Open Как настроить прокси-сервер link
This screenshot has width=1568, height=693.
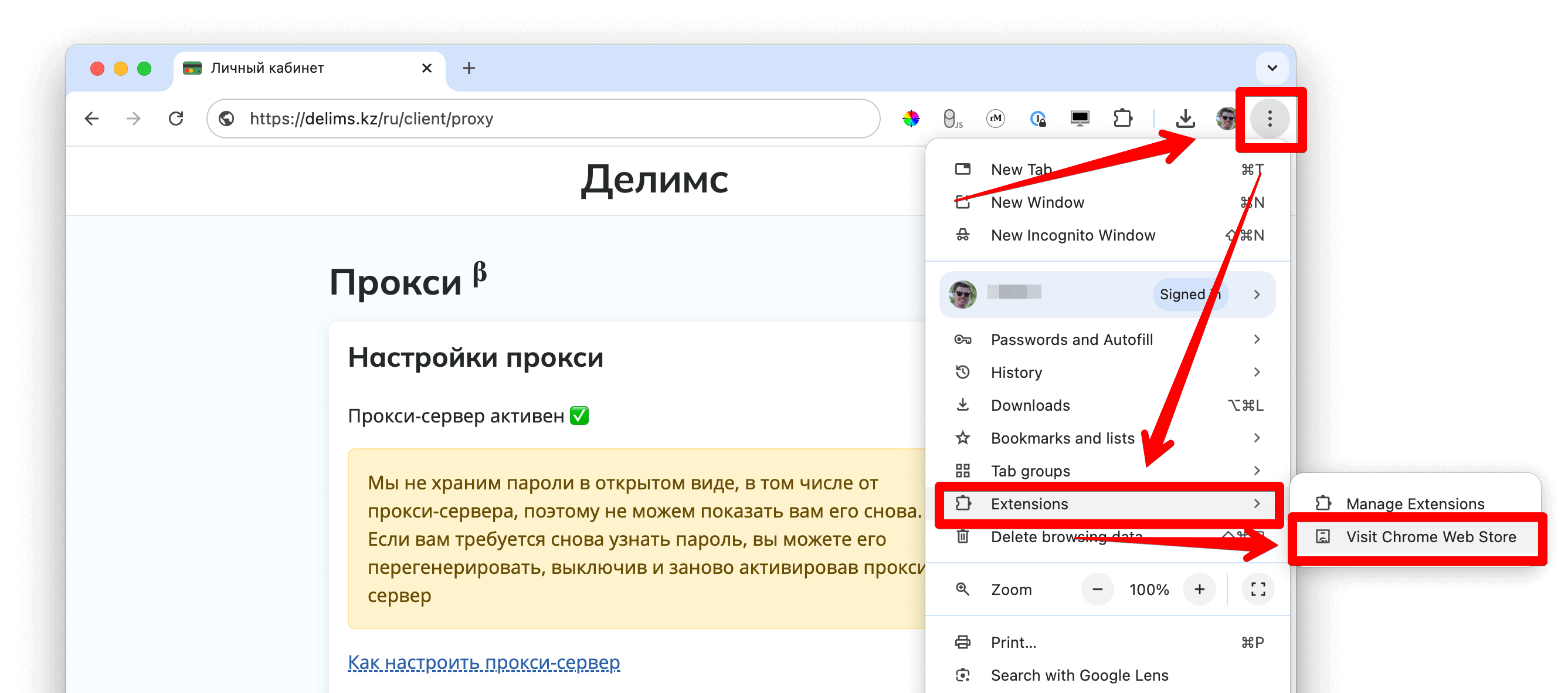pos(484,662)
